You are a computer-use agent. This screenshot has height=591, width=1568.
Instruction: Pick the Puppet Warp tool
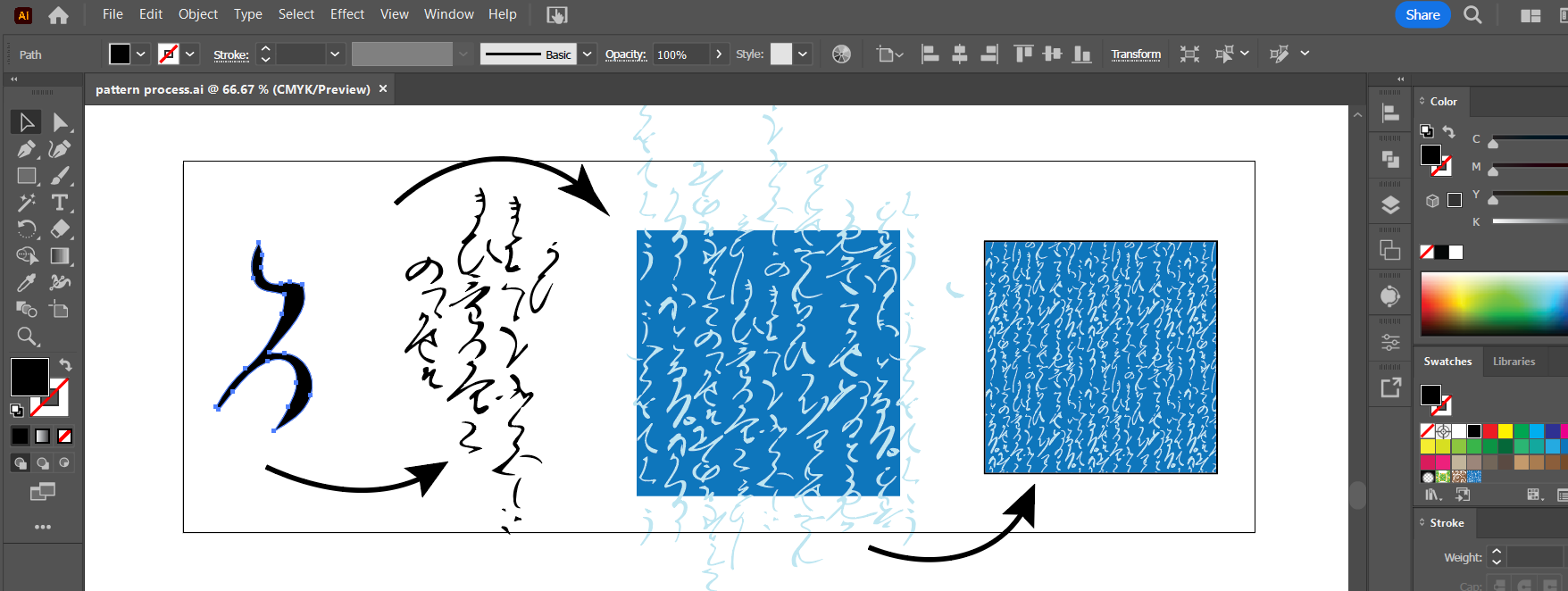(x=60, y=283)
